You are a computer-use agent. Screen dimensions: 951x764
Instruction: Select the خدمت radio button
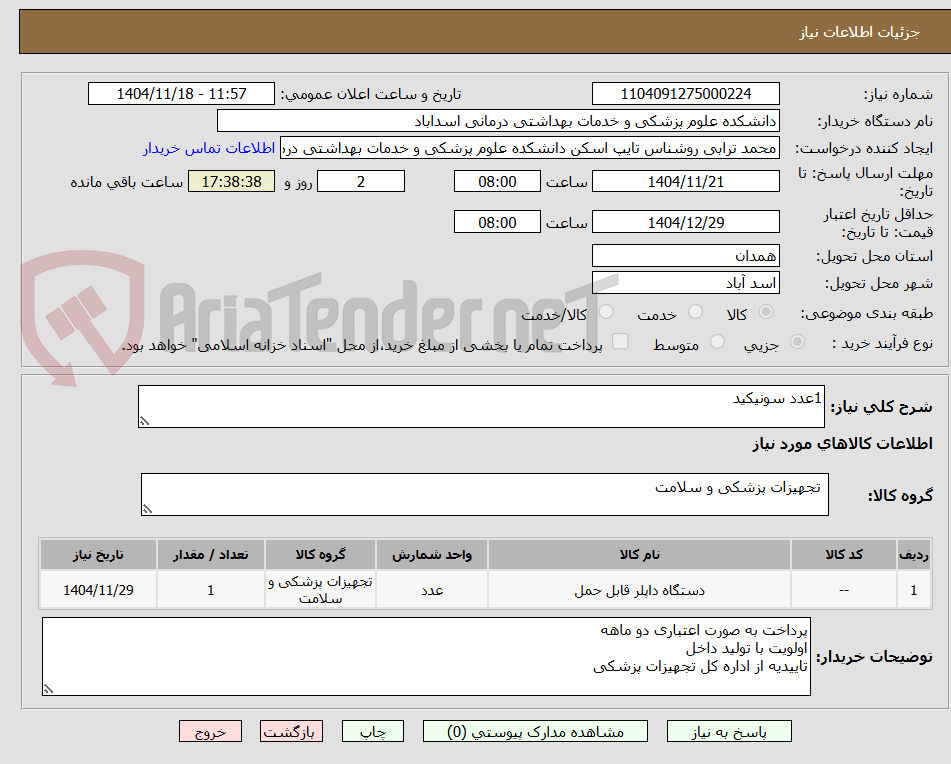(695, 312)
